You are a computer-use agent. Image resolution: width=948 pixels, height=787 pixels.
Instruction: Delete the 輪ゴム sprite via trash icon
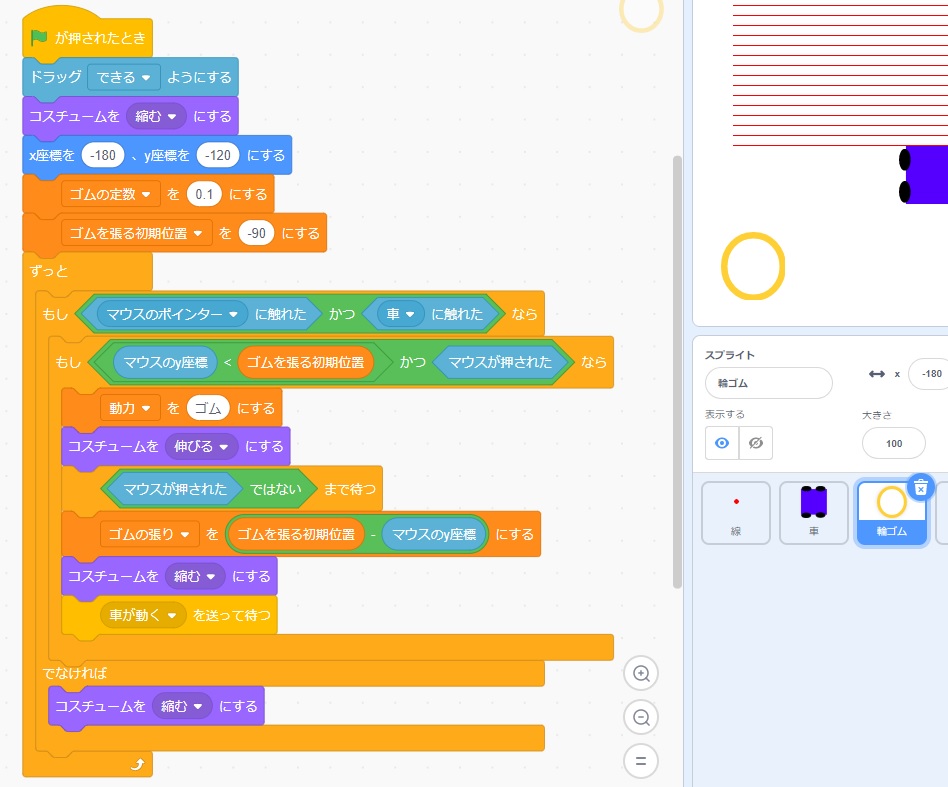tap(921, 486)
